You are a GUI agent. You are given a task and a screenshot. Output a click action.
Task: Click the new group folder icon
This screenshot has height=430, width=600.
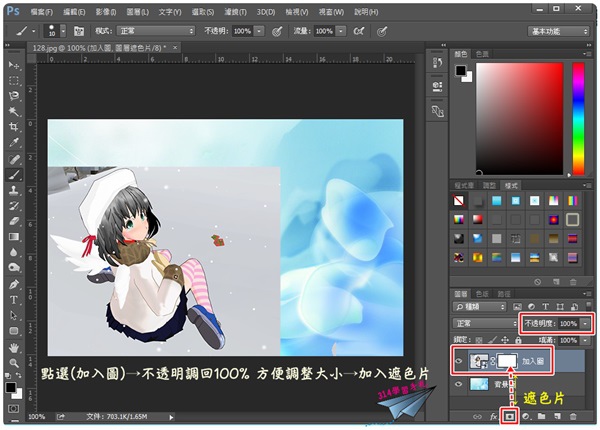[x=541, y=416]
